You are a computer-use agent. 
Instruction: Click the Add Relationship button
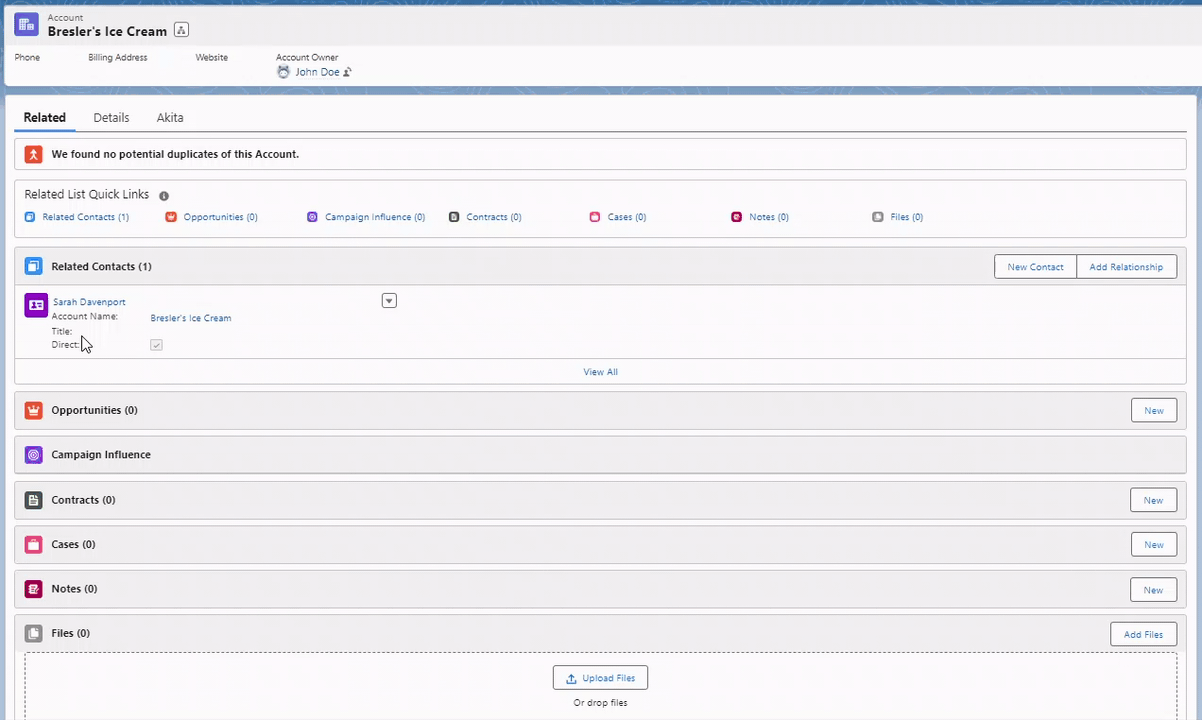pos(1126,267)
